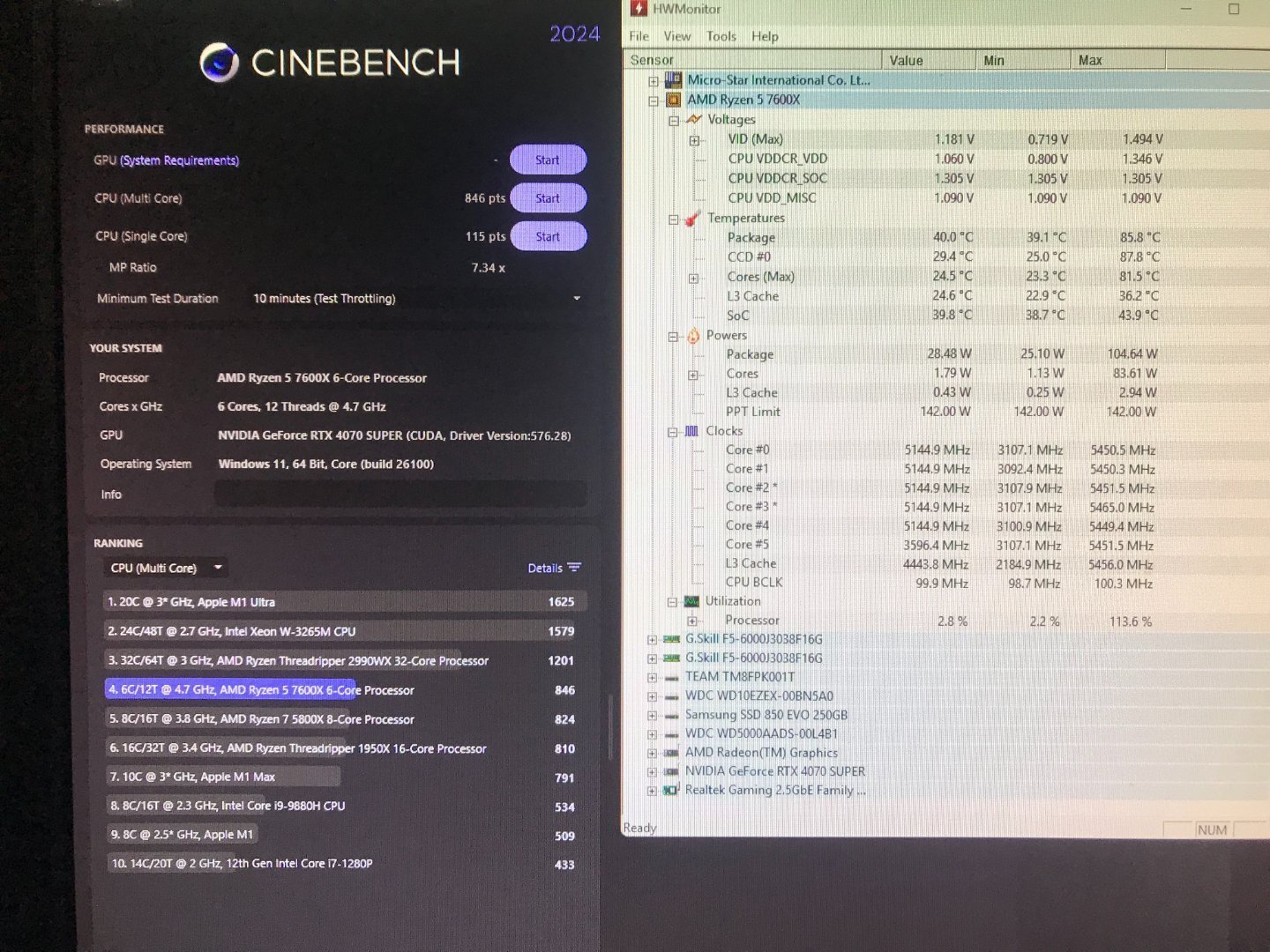Select the Apple M1 Ultra ranking row
Viewport: 1270px width, 952px height.
pos(345,601)
